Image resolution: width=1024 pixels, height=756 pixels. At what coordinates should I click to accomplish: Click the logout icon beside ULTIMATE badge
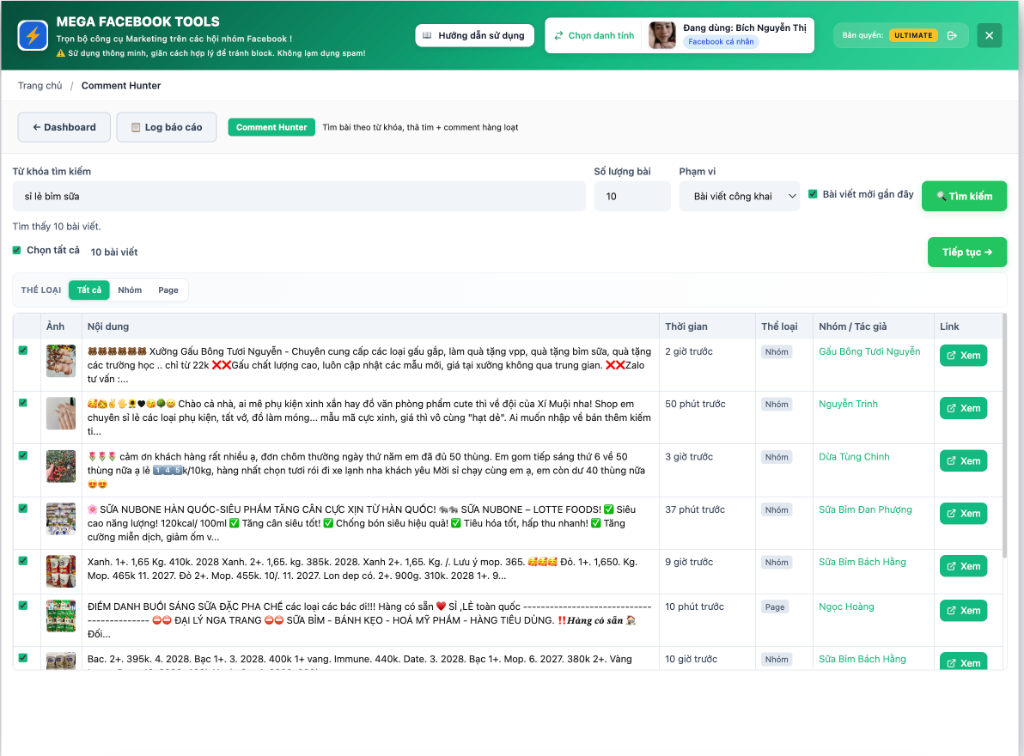[x=952, y=35]
